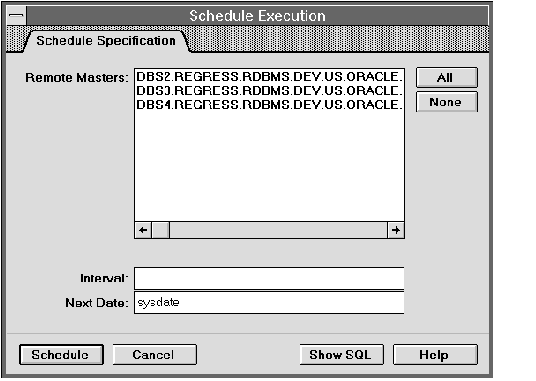Click the horizontal scrollbar track
This screenshot has height=381, width=536.
click(278, 230)
